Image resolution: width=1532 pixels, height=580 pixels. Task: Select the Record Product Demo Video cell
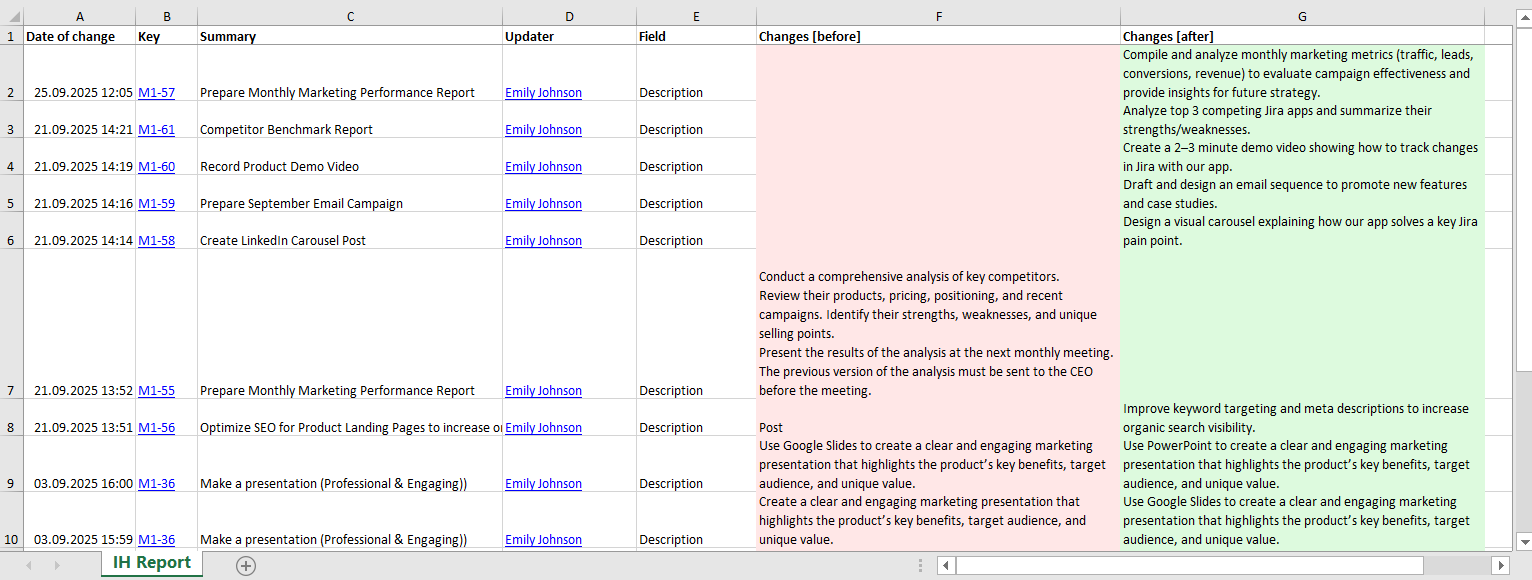(x=350, y=167)
